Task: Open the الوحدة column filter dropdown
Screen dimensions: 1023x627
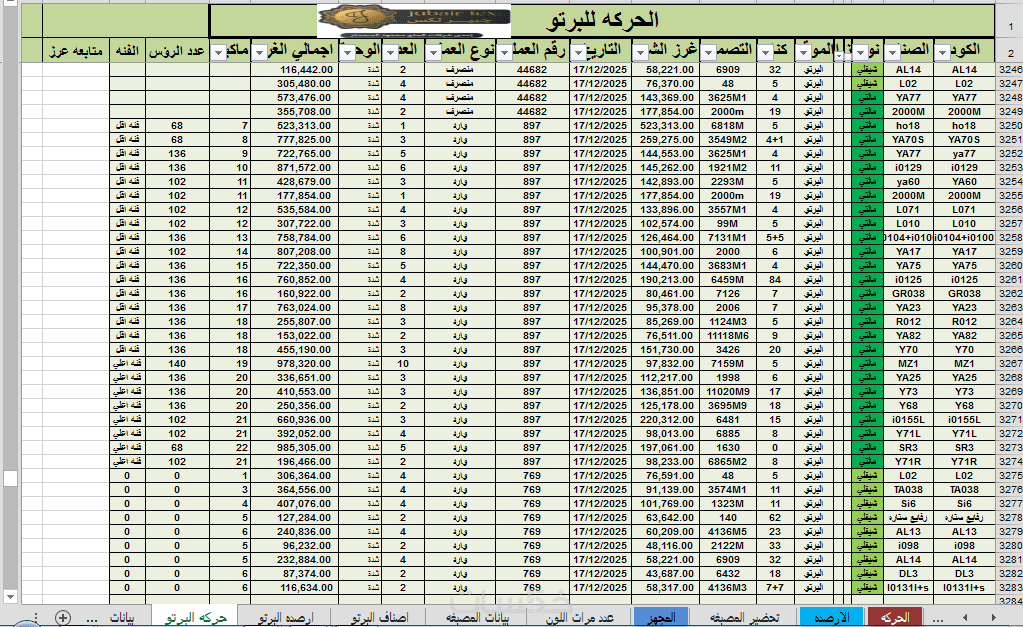Action: [348, 52]
